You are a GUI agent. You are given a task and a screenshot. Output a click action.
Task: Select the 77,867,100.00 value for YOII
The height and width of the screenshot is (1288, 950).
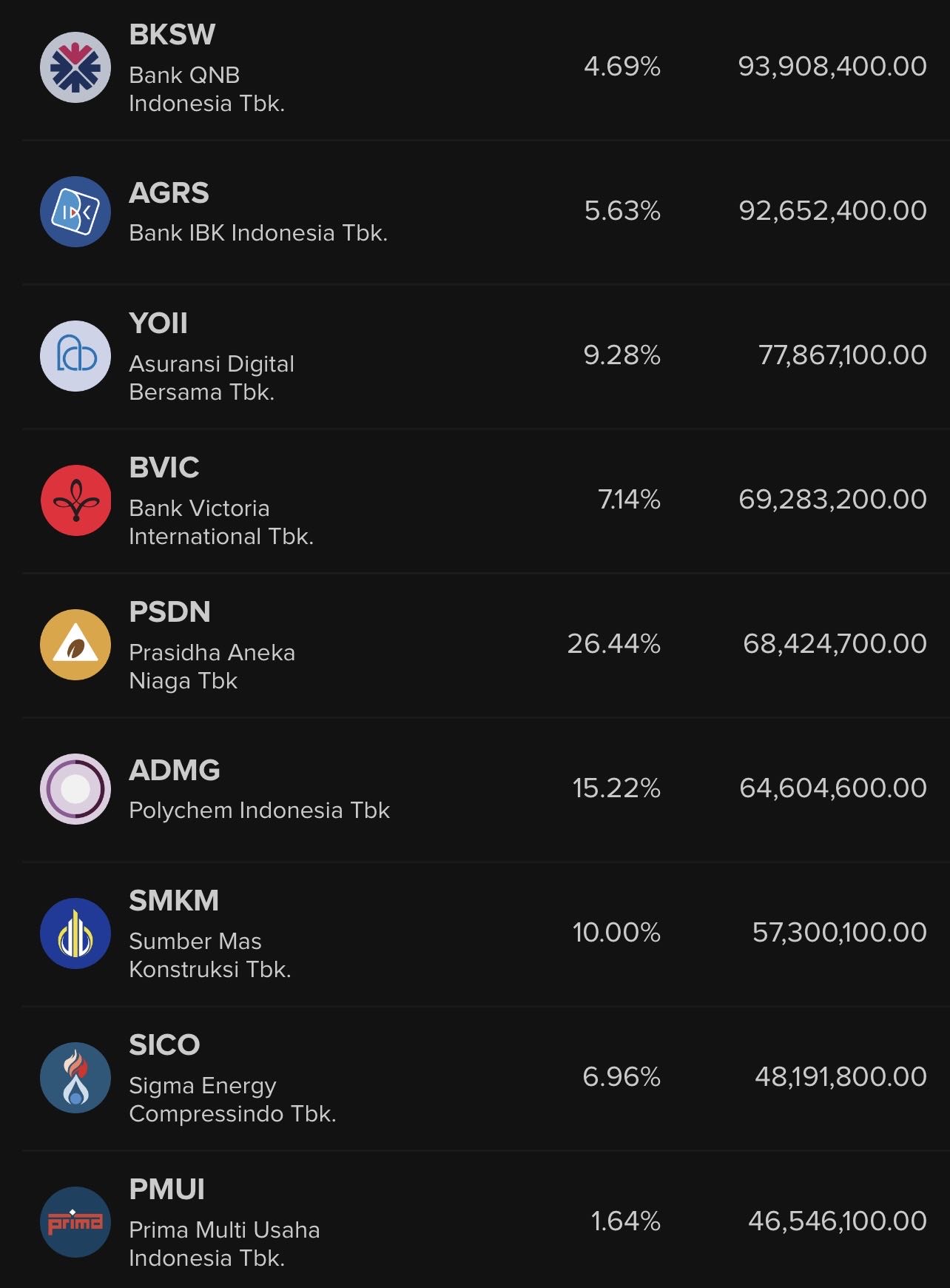click(x=843, y=355)
